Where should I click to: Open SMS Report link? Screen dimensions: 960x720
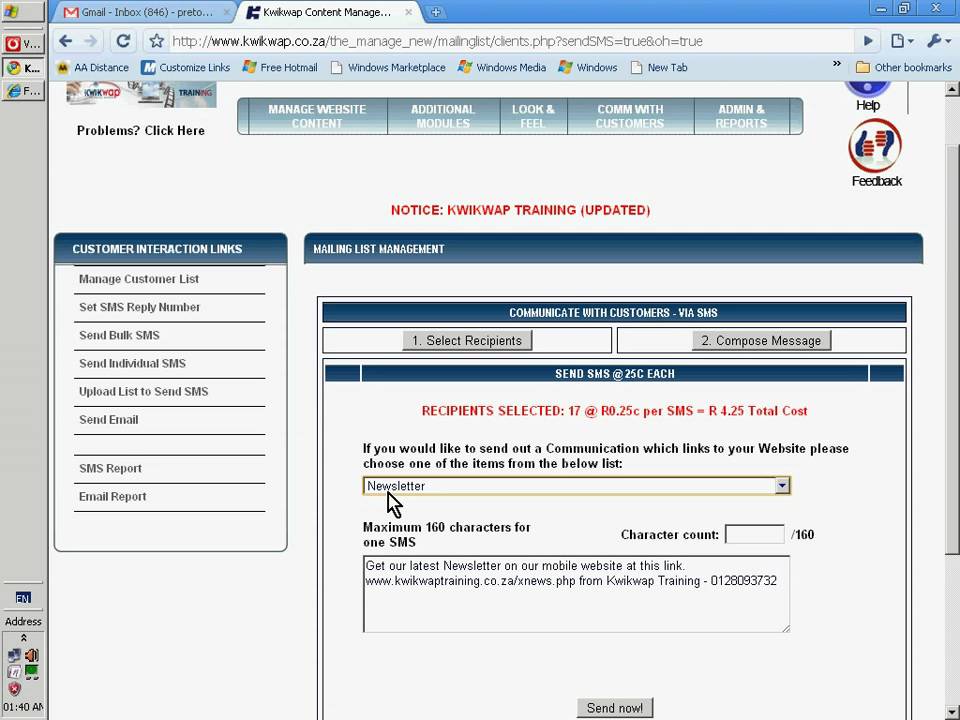click(110, 468)
